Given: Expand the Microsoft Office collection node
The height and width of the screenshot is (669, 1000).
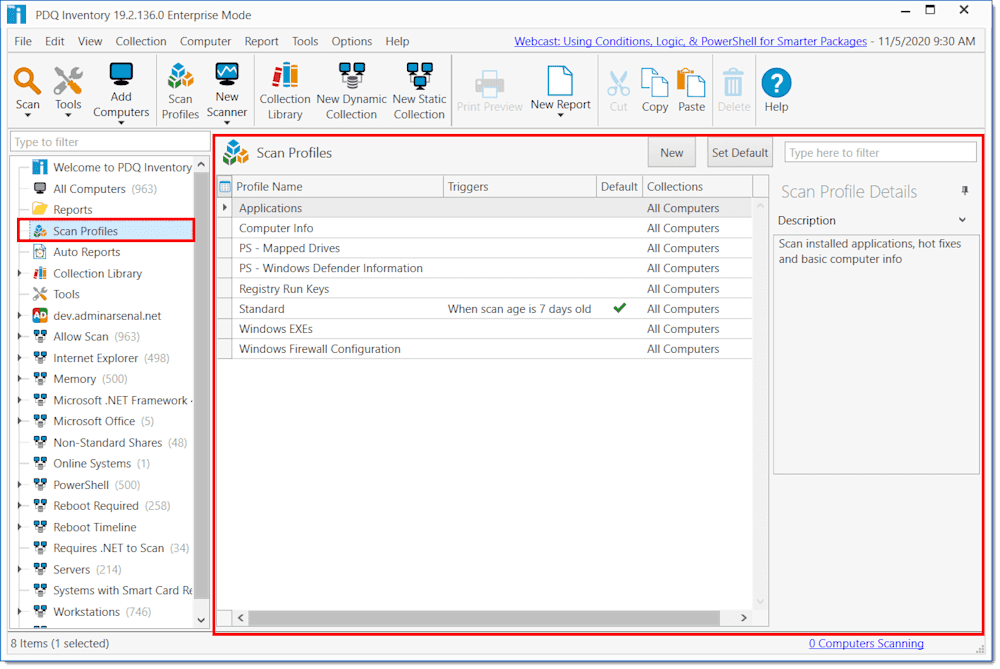Looking at the screenshot, I should (x=19, y=421).
